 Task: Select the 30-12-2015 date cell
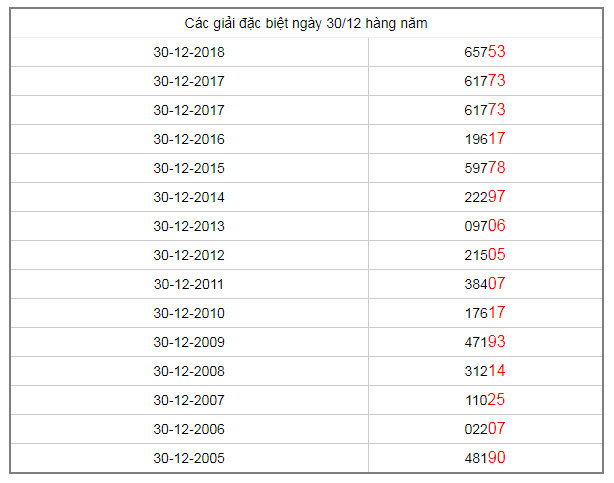(x=189, y=168)
